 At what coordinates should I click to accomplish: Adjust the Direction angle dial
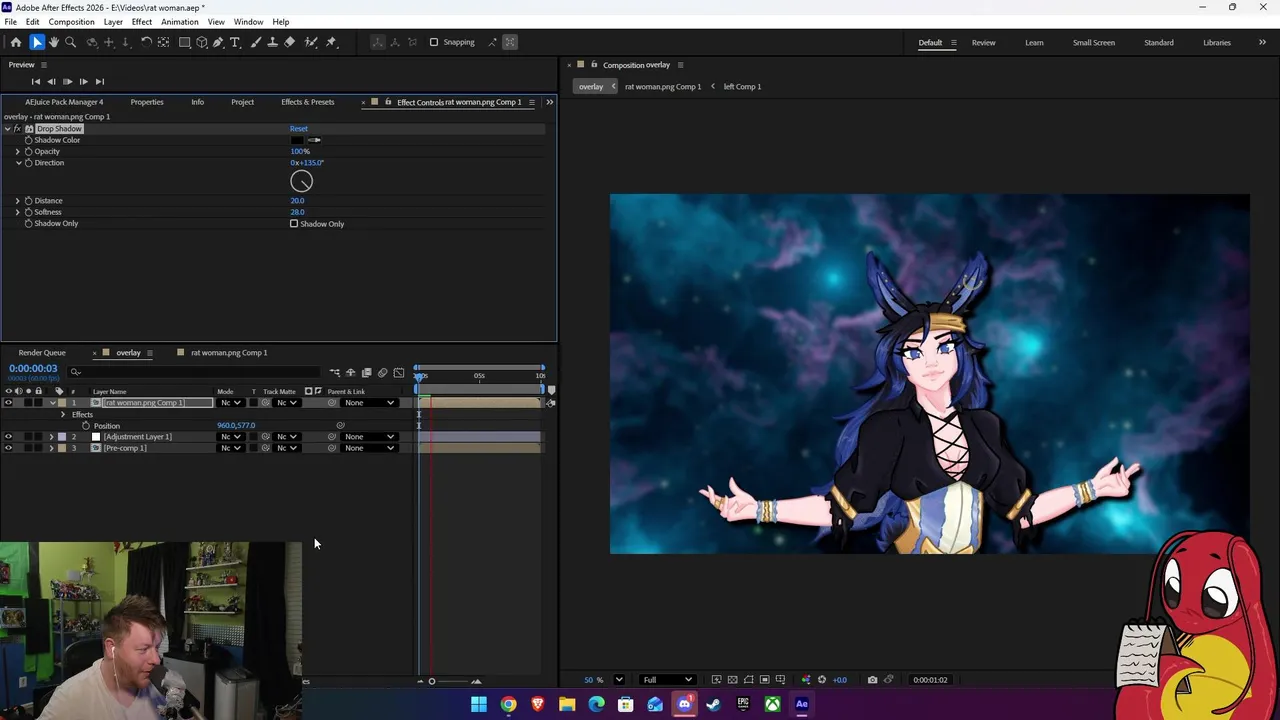301,181
